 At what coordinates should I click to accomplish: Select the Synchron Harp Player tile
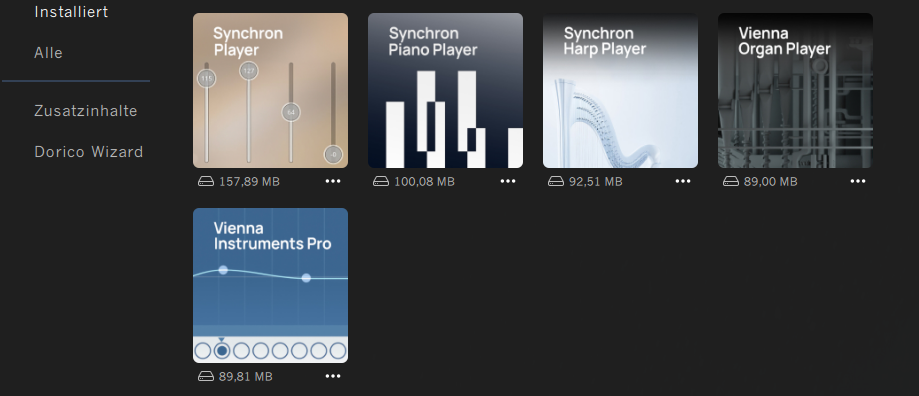pyautogui.click(x=620, y=90)
